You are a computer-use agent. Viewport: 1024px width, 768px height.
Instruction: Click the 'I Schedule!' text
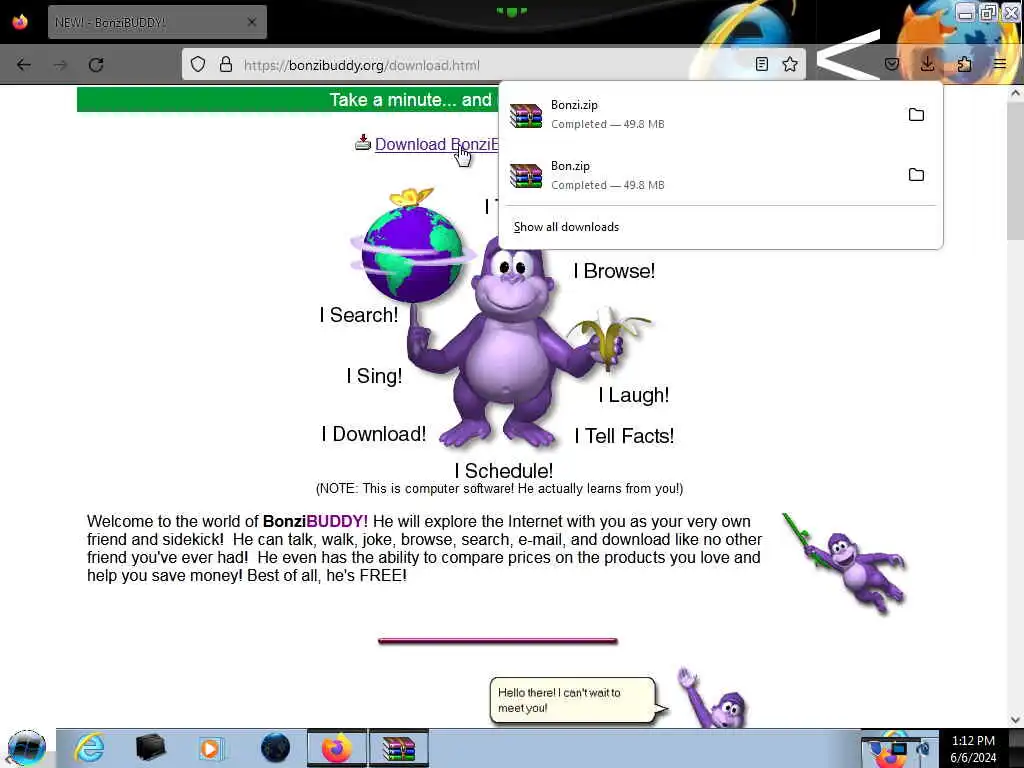click(x=504, y=470)
